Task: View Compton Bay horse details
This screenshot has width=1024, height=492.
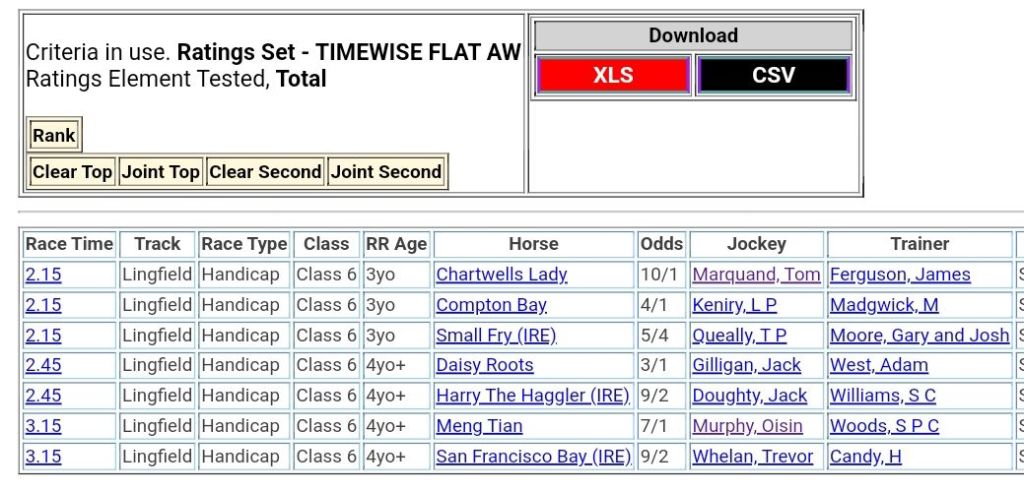Action: coord(491,305)
